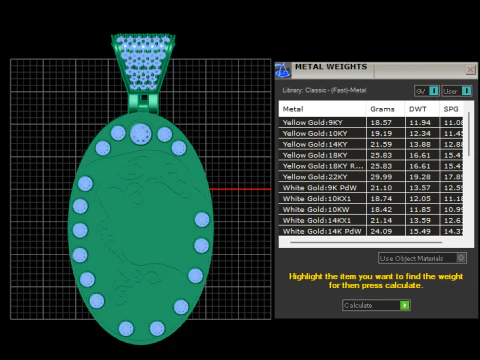Image resolution: width=480 pixels, height=360 pixels.
Task: Click the green arrow on Calculate
Action: pyautogui.click(x=404, y=305)
